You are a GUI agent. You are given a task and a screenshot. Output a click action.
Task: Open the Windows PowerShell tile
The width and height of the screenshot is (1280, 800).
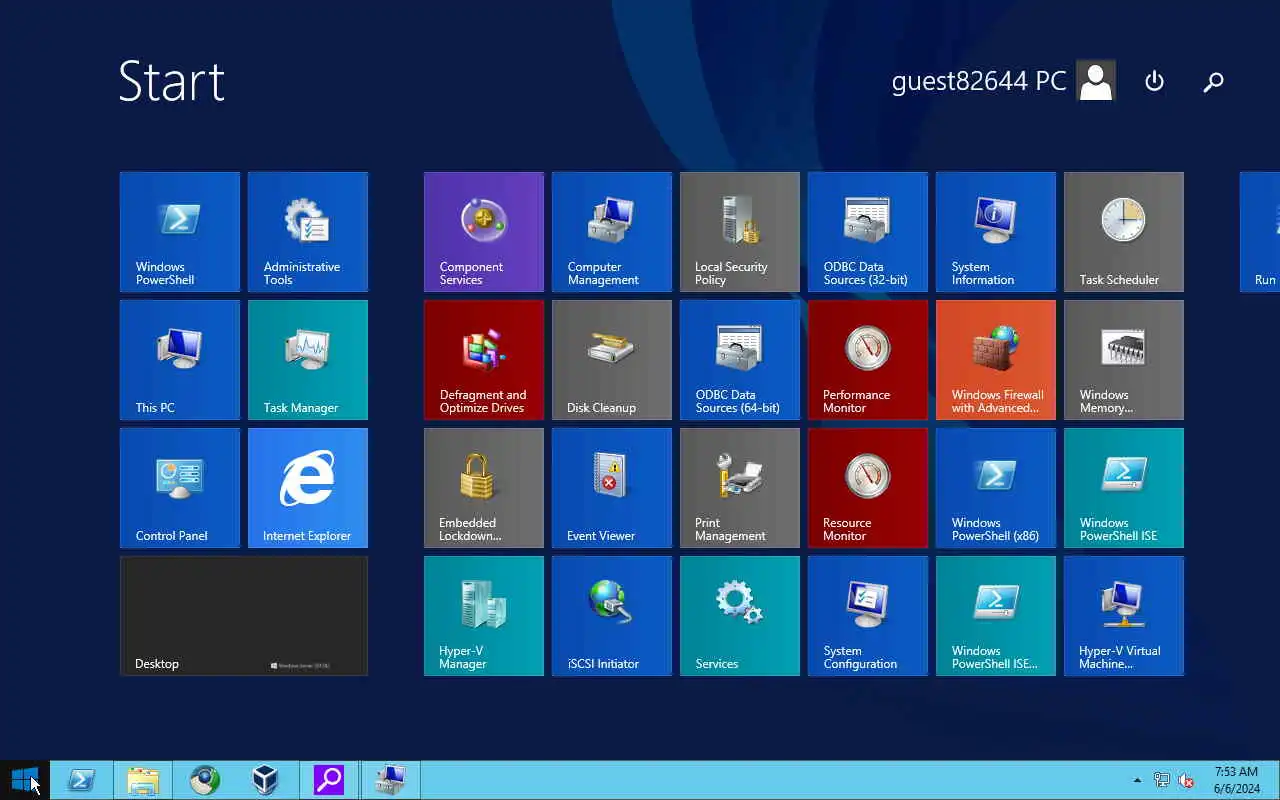coord(180,232)
